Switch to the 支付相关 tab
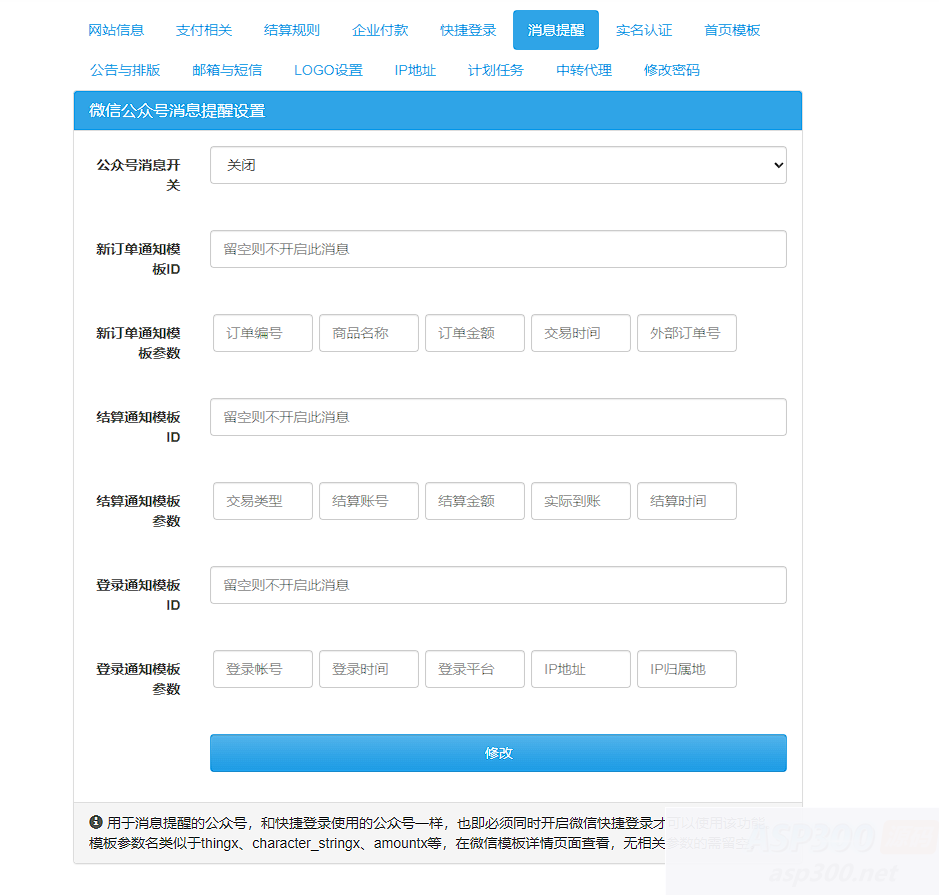 [203, 30]
